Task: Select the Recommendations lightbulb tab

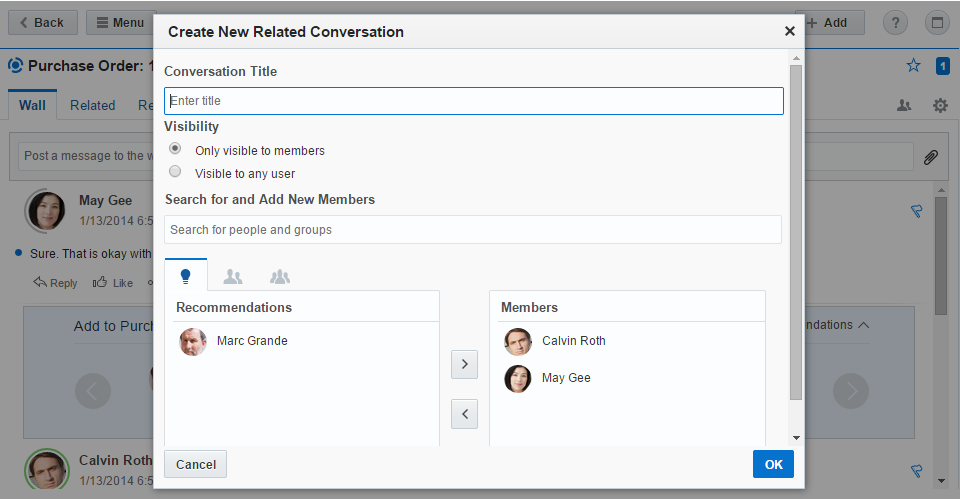Action: pos(185,276)
